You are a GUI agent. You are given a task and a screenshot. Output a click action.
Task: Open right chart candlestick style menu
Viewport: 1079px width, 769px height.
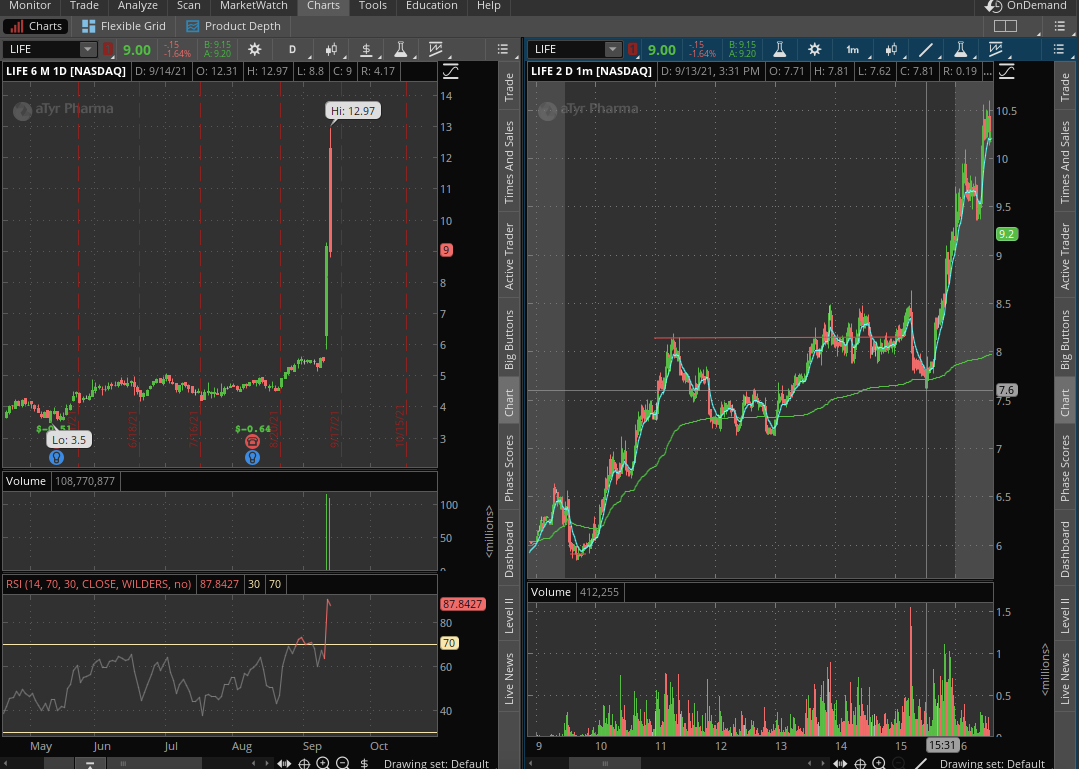click(891, 50)
